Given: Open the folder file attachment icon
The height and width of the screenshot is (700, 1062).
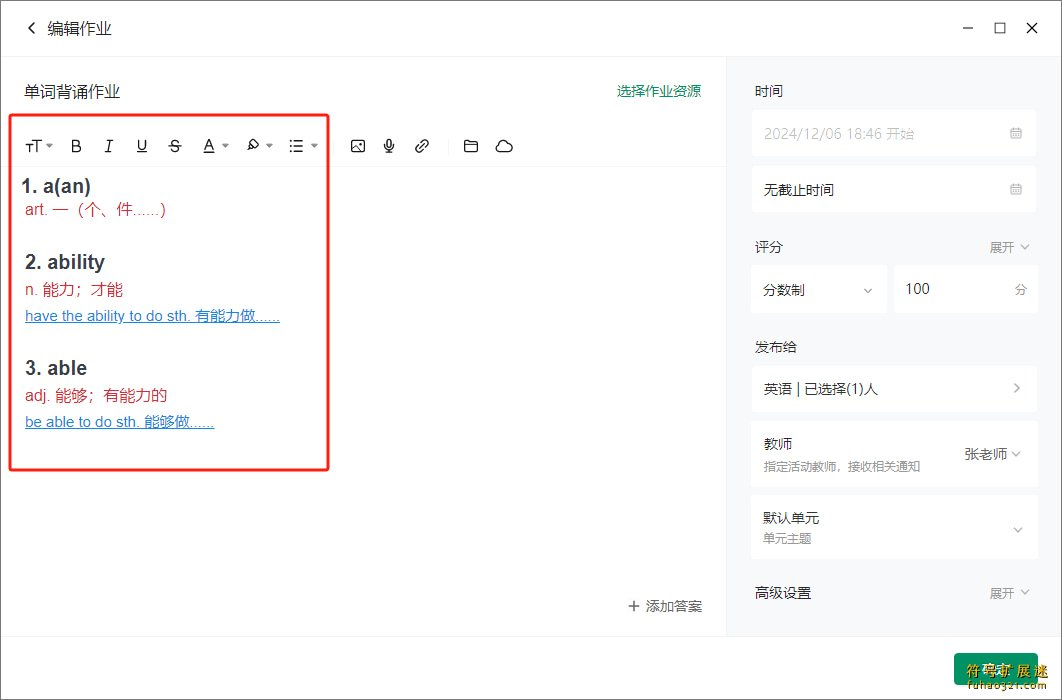Looking at the screenshot, I should [x=471, y=146].
